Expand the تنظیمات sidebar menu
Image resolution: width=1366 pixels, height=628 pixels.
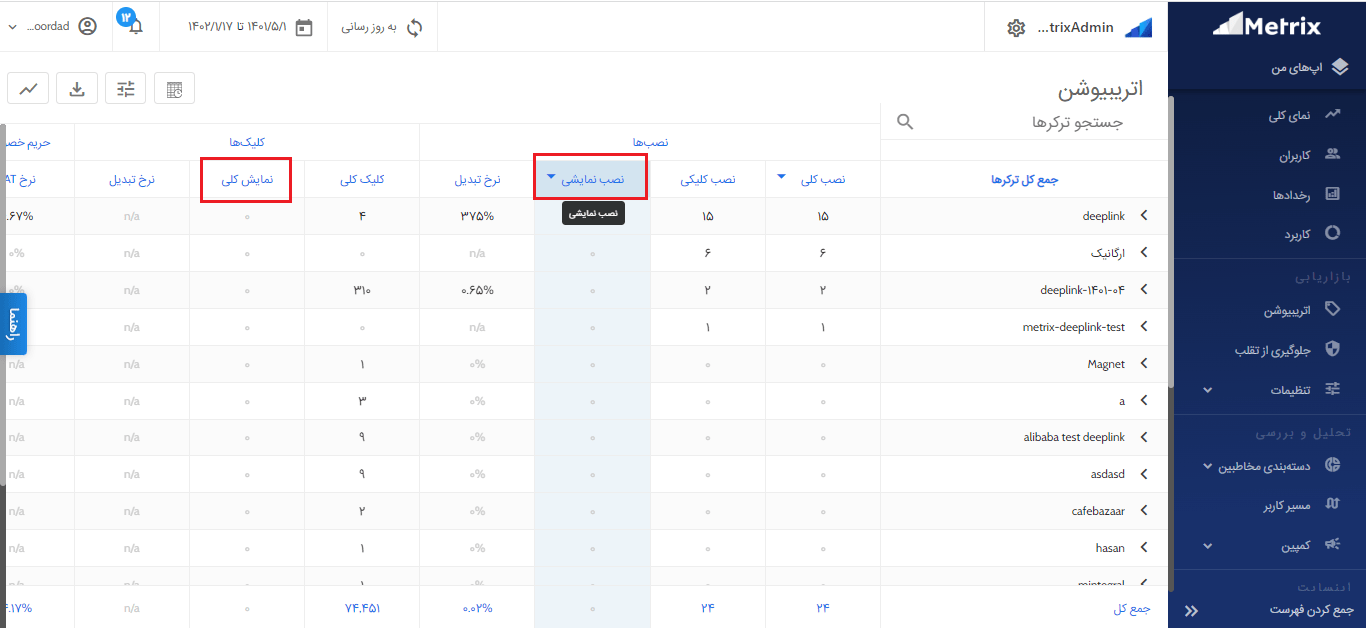(1268, 389)
